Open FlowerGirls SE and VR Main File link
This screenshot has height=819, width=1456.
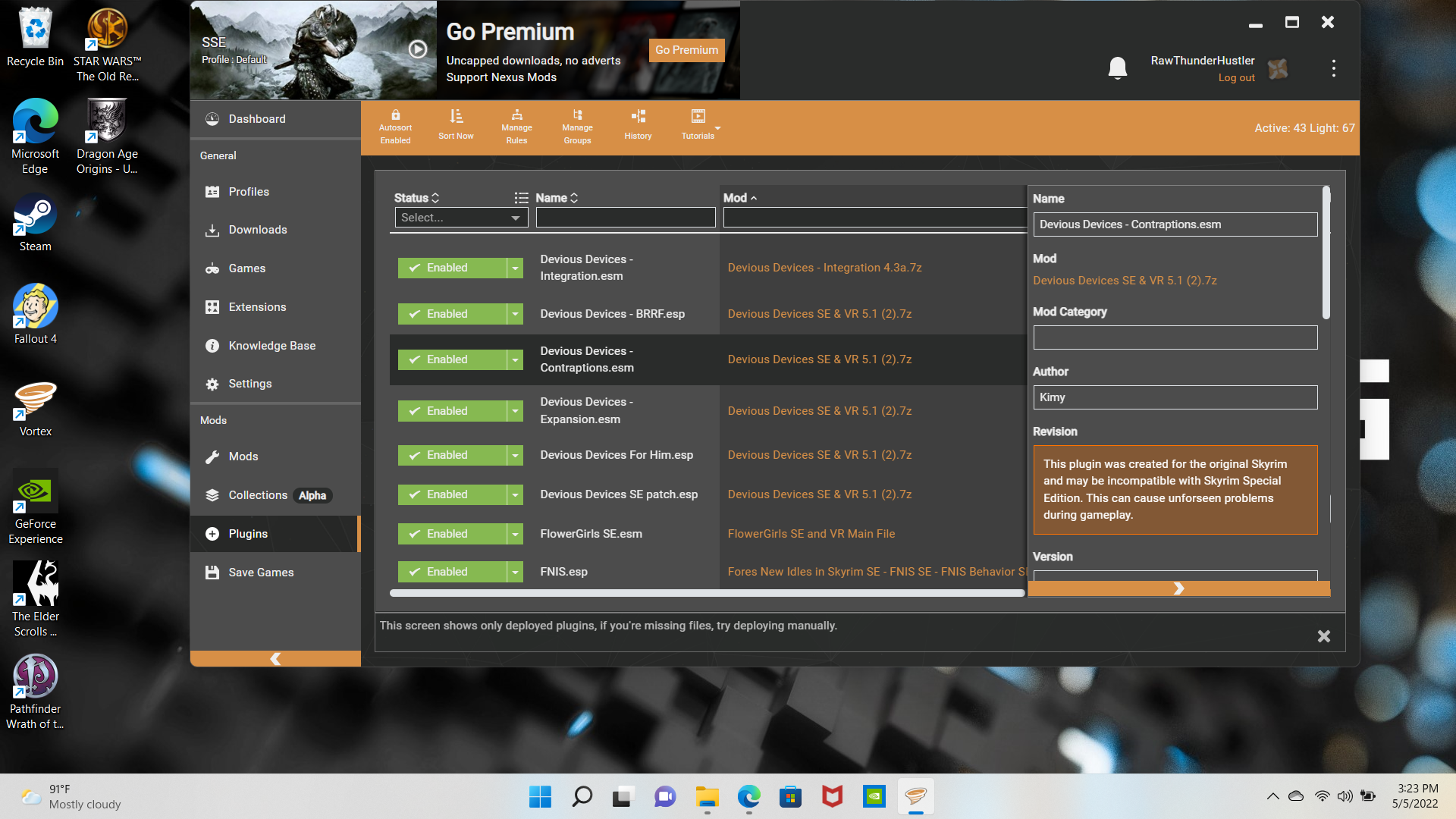(811, 534)
